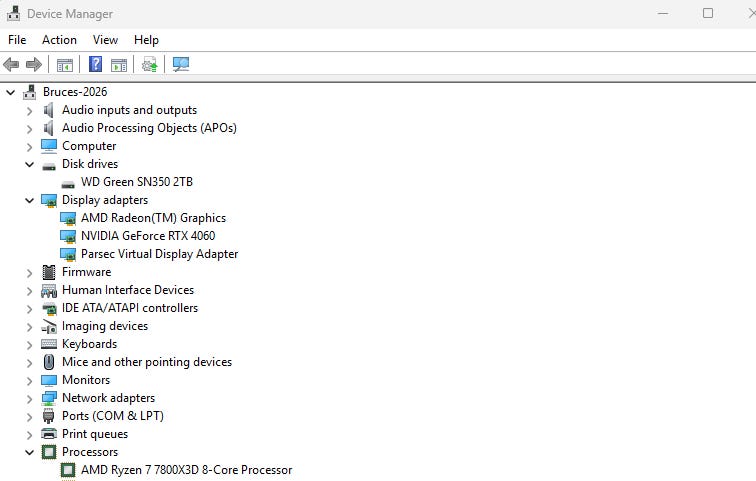
Task: Collapse the Processors category
Action: pyautogui.click(x=29, y=452)
